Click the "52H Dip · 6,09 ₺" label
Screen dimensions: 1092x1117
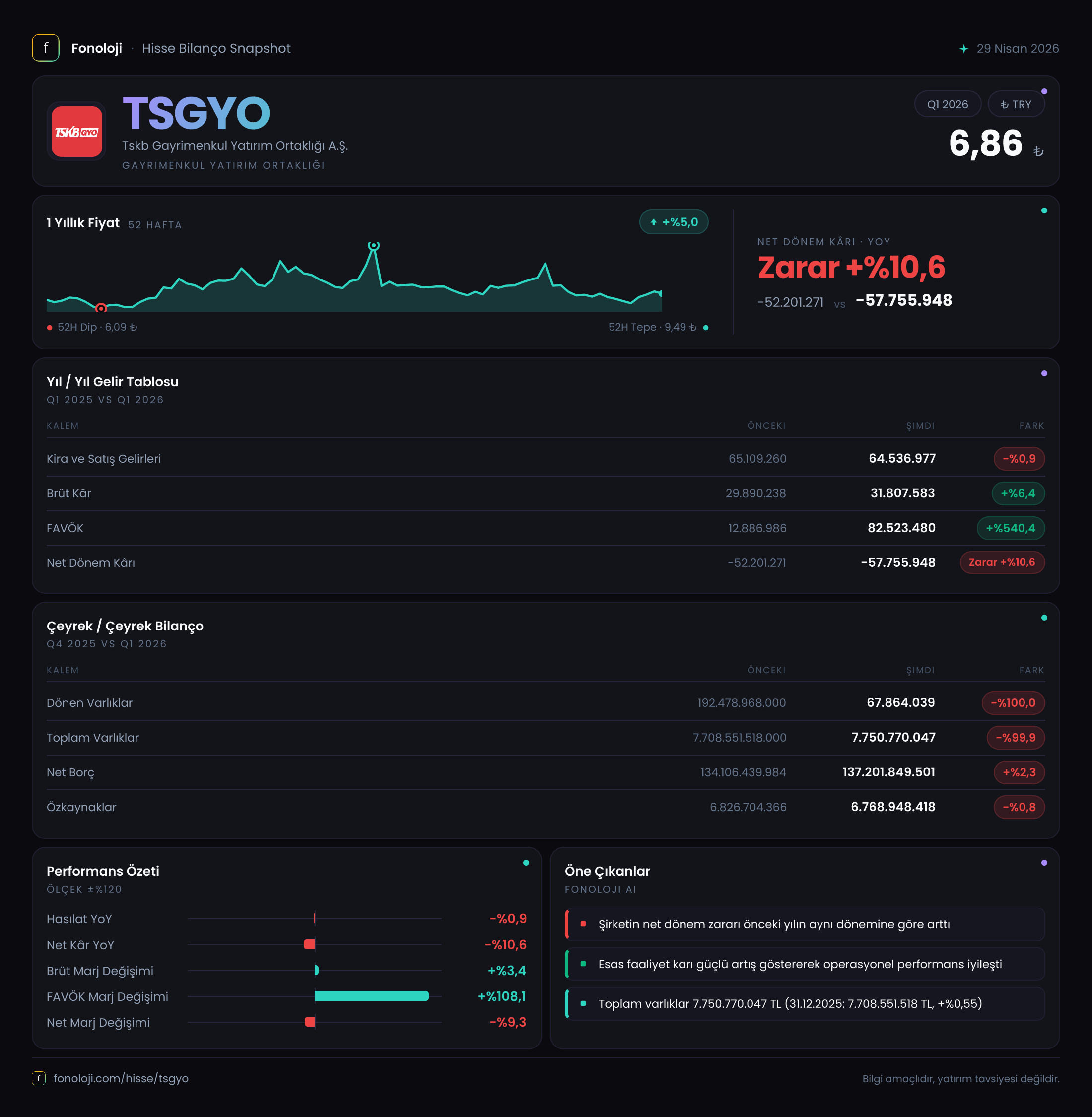[97, 327]
